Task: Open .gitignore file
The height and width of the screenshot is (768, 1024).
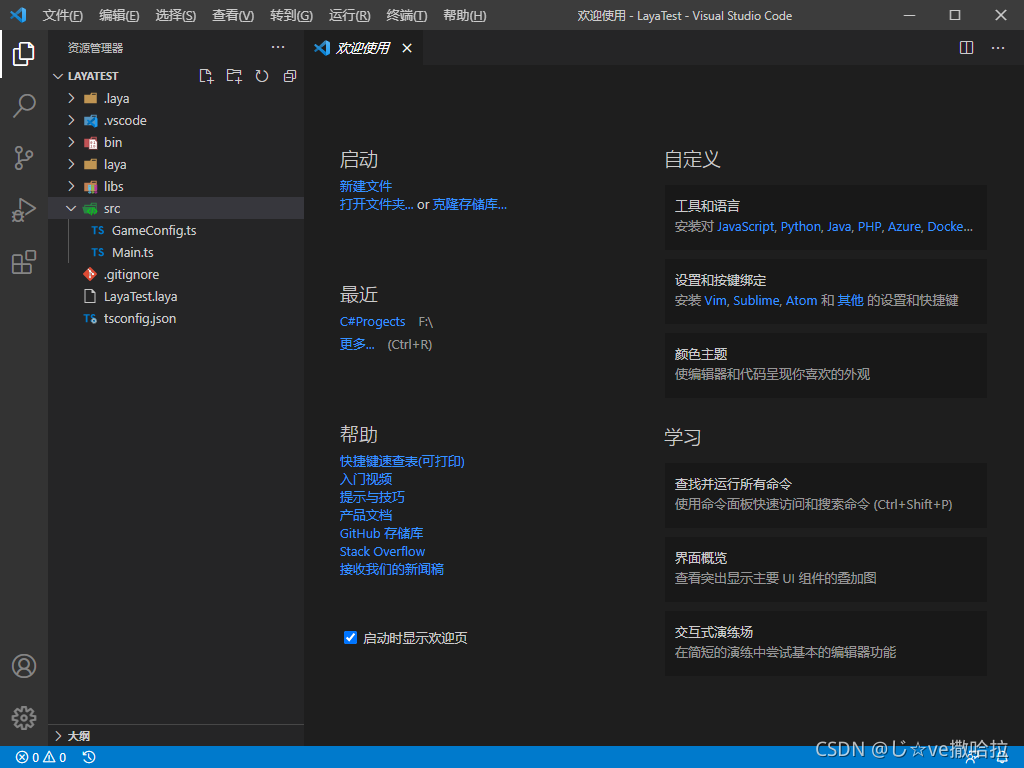Action: (x=131, y=274)
